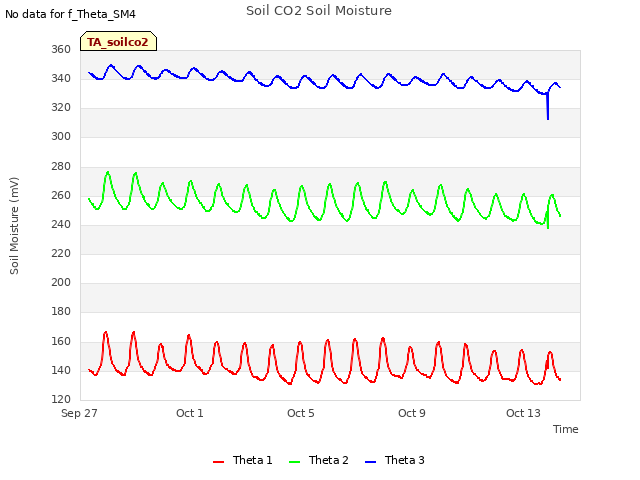Click the Sep 27 x-axis tick label
640x480 pixels.
coord(79,413)
